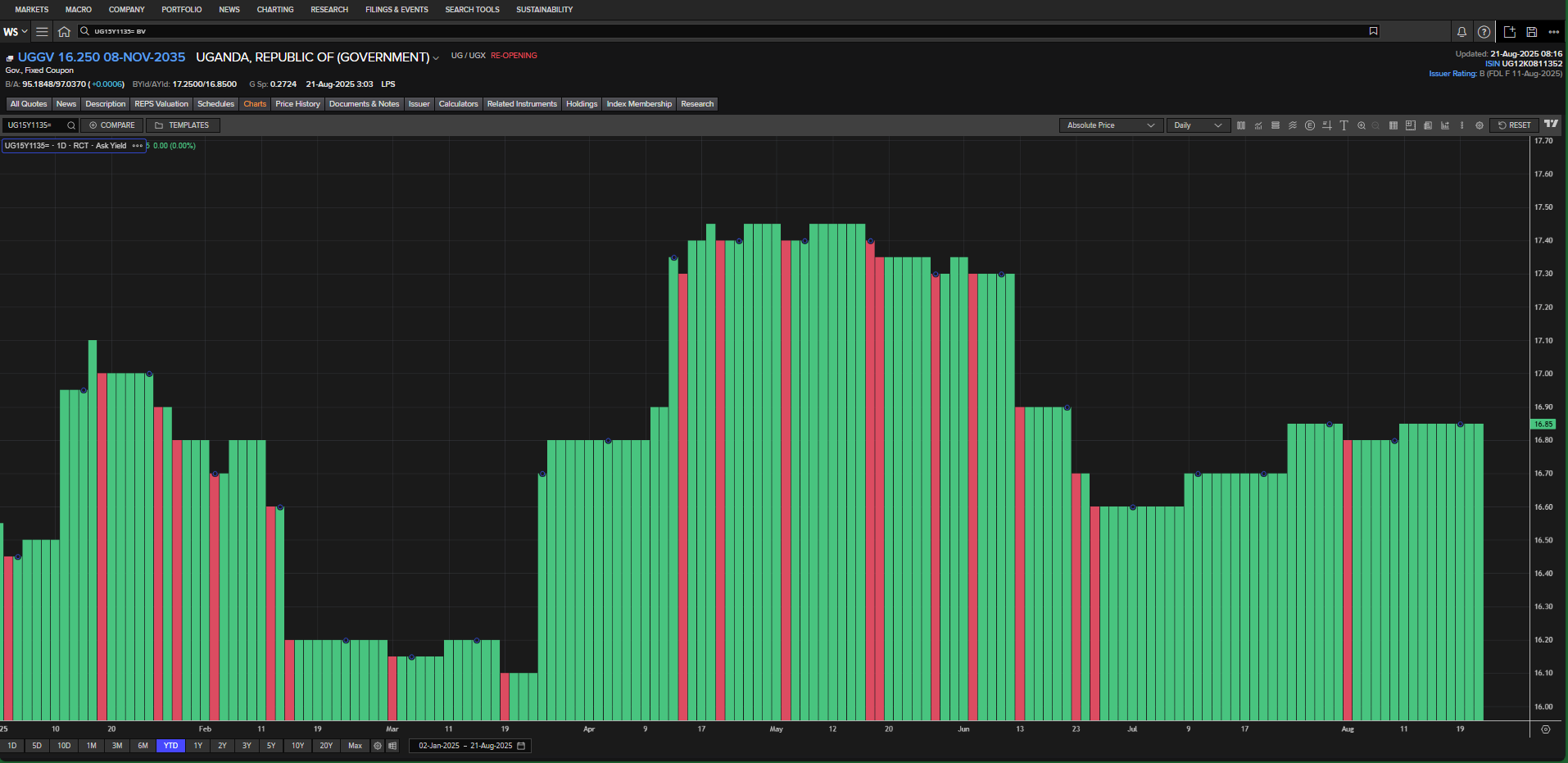Screen dimensions: 1568x763
Task: Go to the Home icon
Action: click(x=64, y=32)
